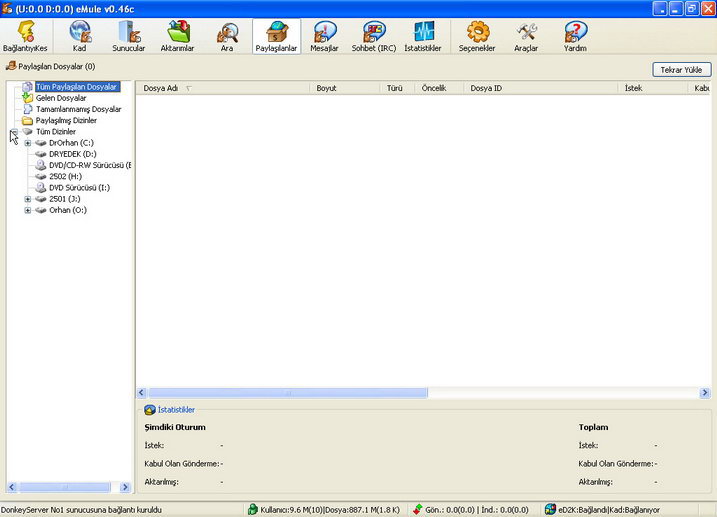
Task: Click the Tamamlanmamış Dosyalar icon
Action: coord(27,109)
